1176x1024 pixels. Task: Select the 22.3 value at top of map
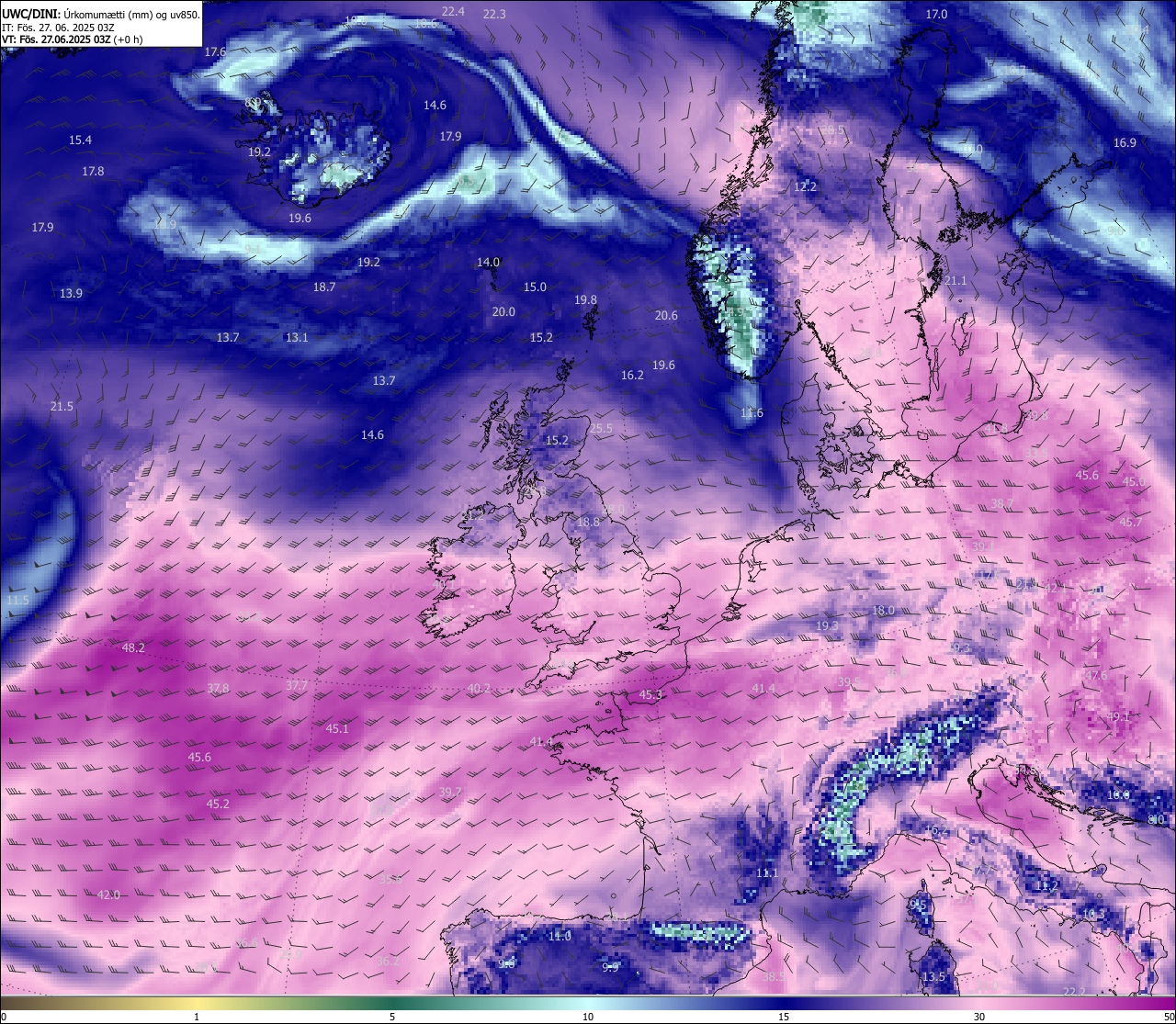point(494,15)
